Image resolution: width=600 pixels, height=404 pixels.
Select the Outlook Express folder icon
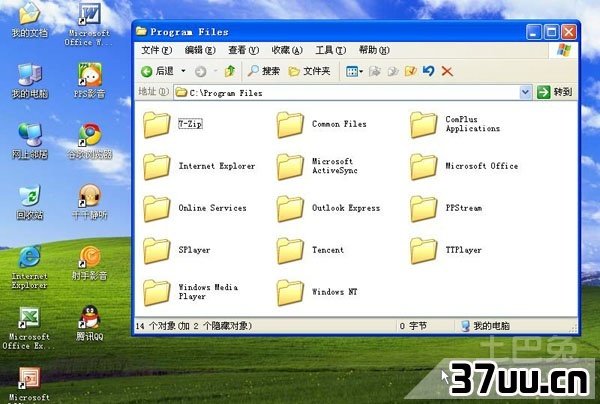pyautogui.click(x=290, y=209)
